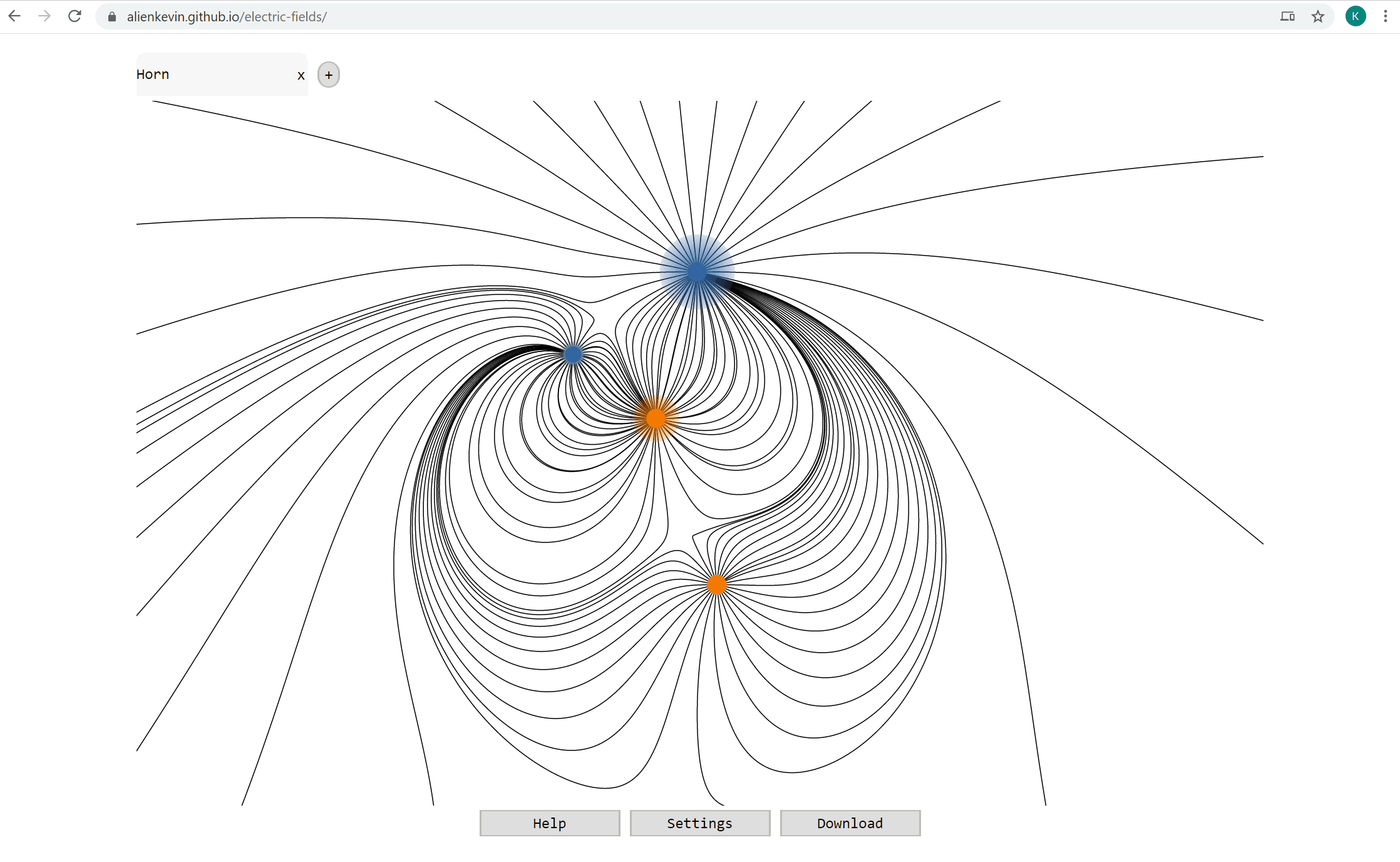The width and height of the screenshot is (1400, 862).
Task: Click the padlock site info icon
Action: (112, 17)
